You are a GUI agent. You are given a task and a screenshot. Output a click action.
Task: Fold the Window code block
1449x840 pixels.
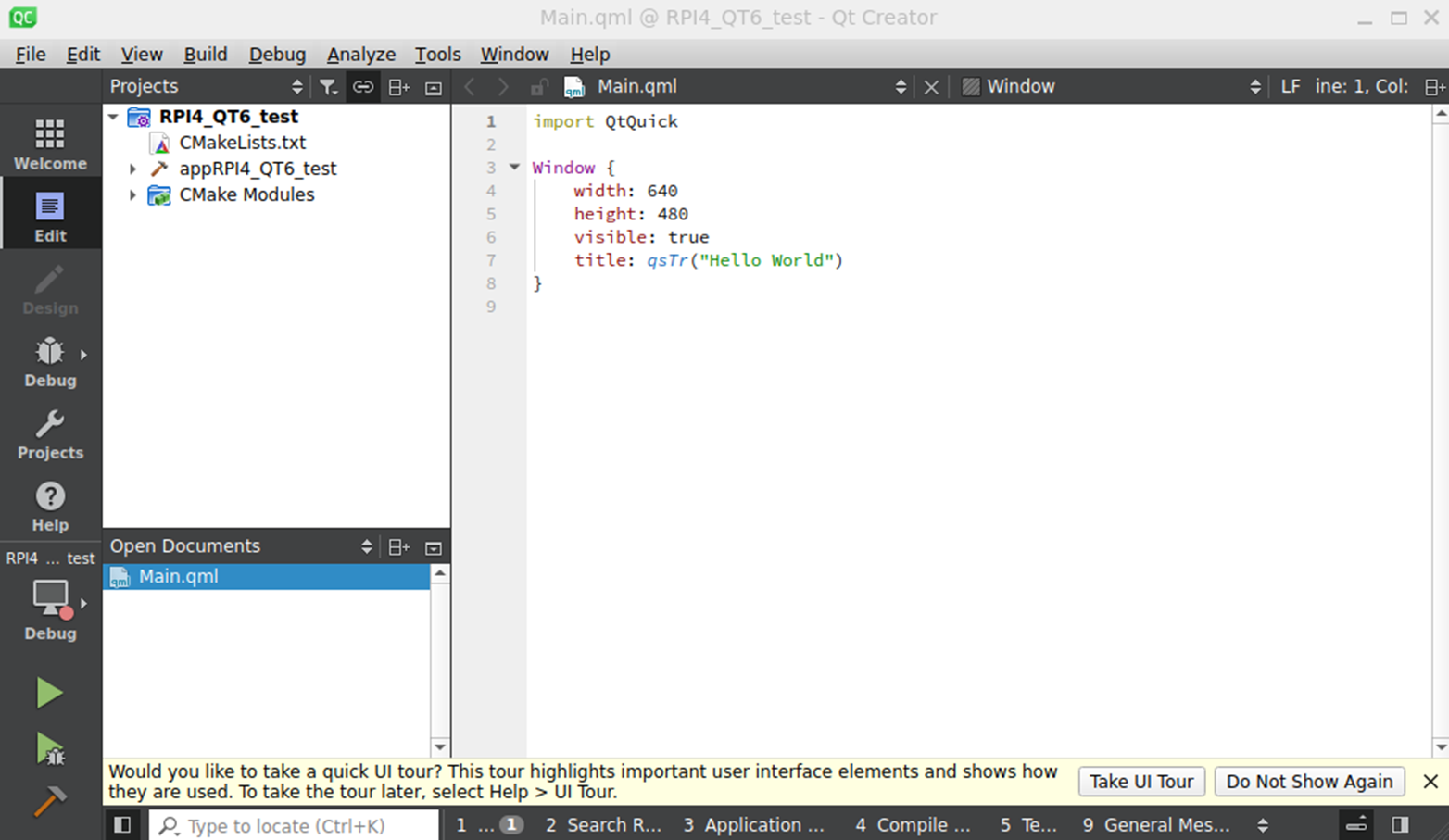tap(514, 168)
